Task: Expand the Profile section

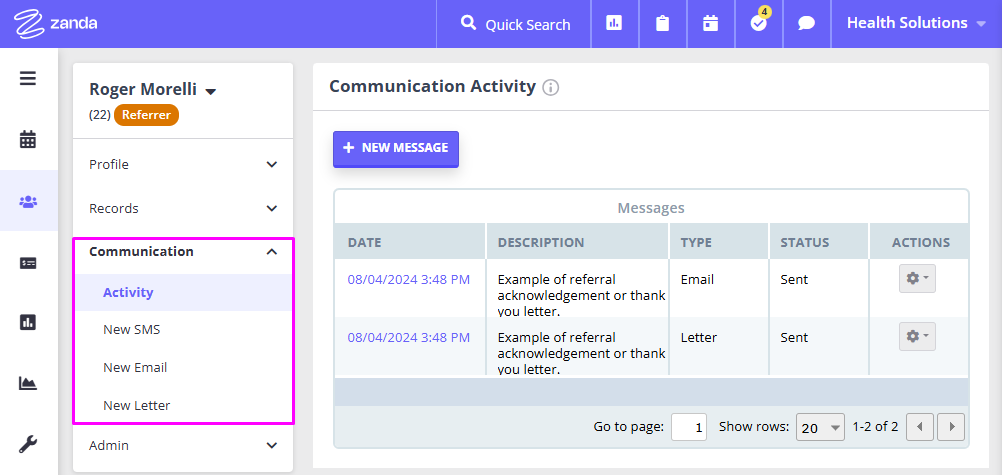Action: 183,164
